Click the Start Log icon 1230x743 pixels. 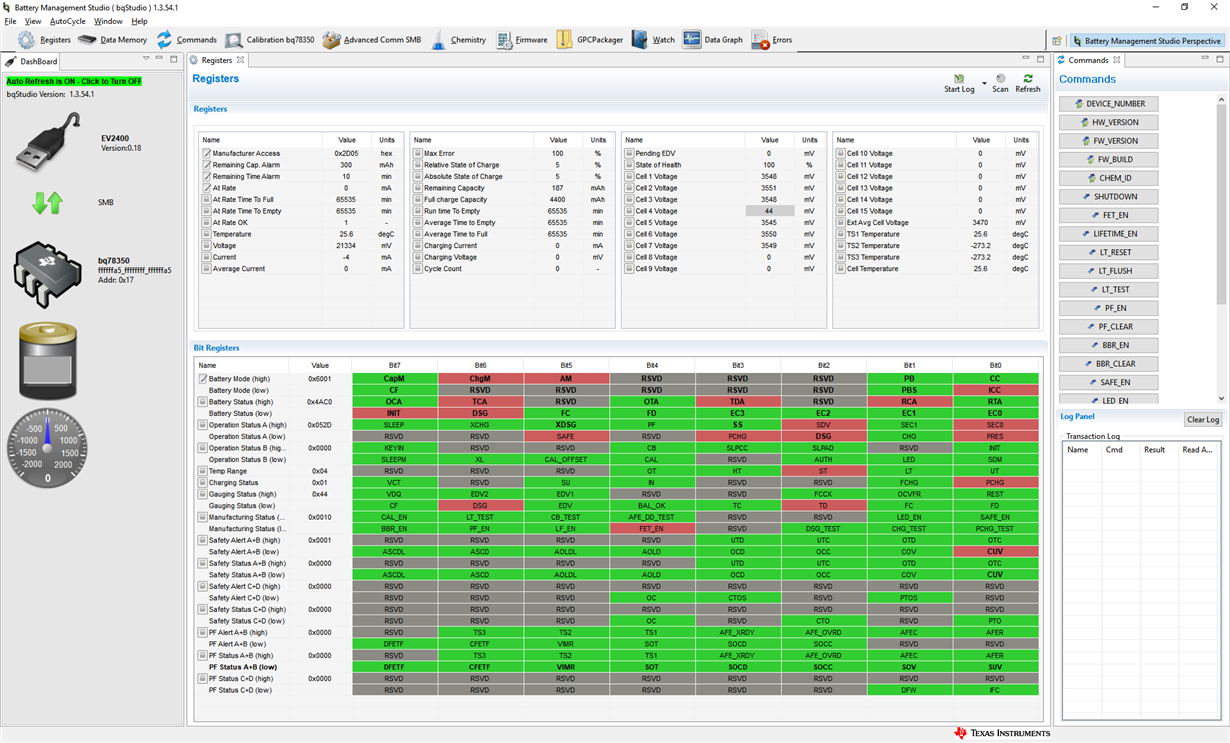point(959,79)
